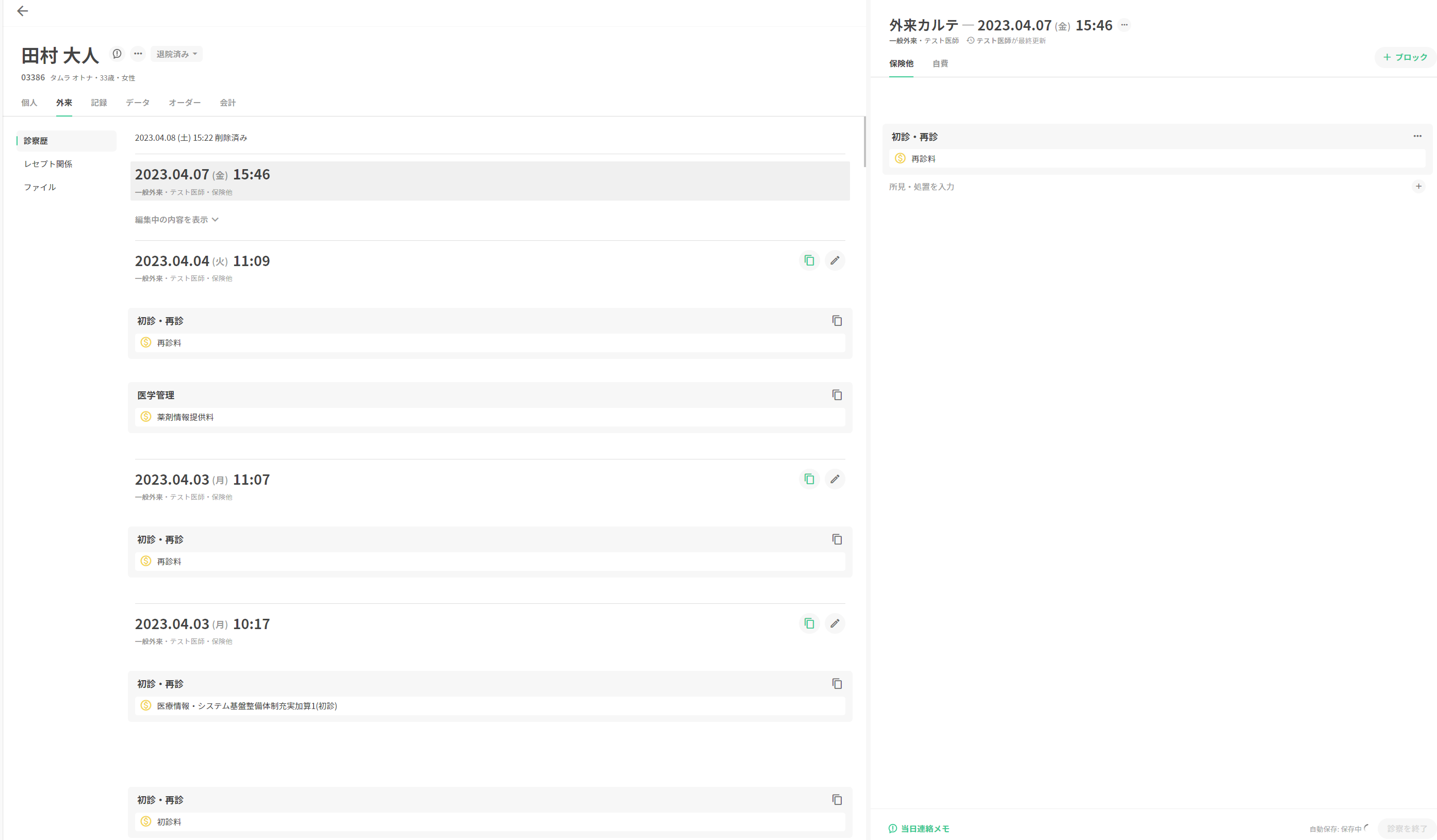
Task: Click the 所見・処置を入力 input field
Action: [1084, 187]
